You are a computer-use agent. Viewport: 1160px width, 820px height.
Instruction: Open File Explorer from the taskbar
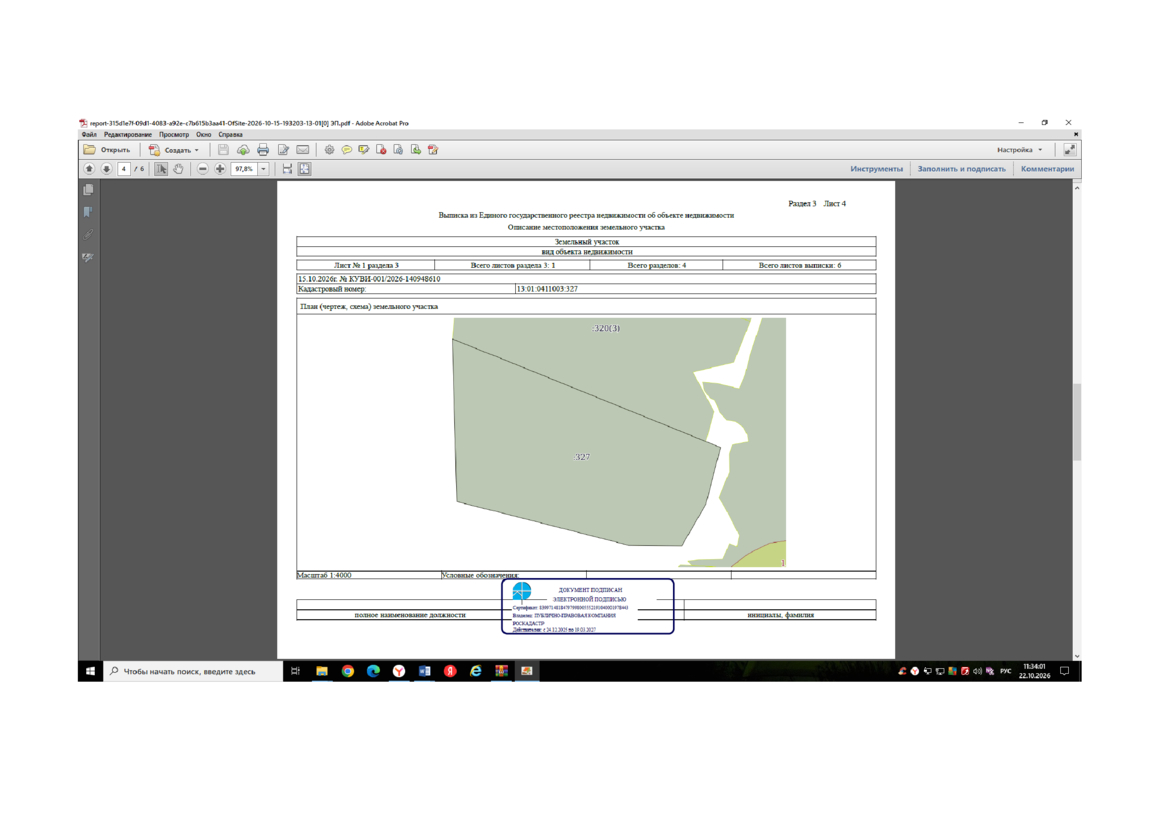[322, 671]
